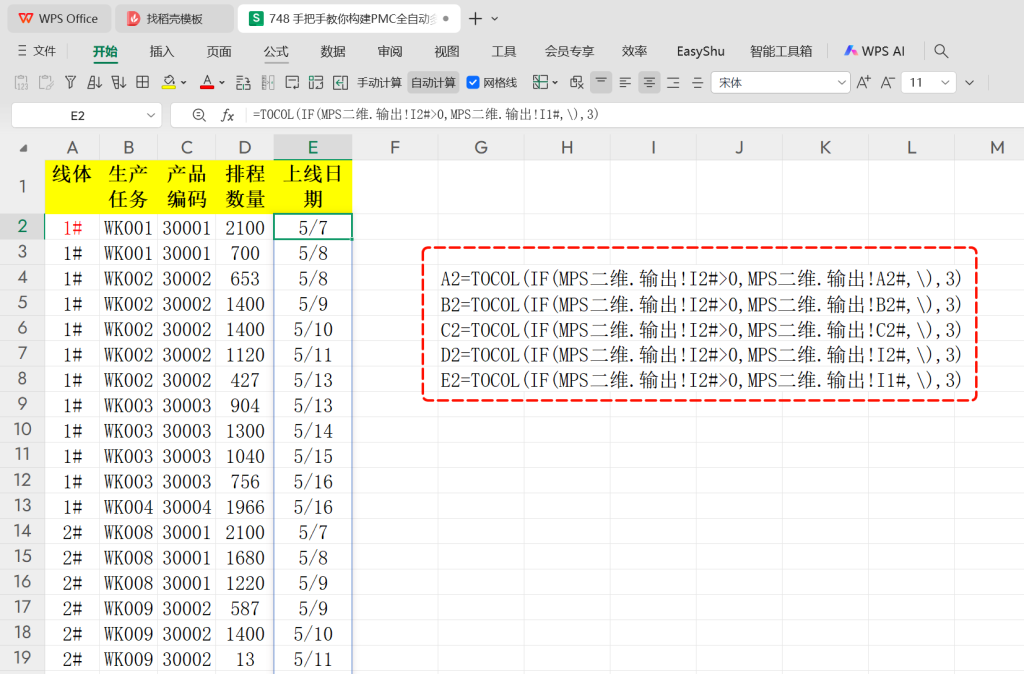This screenshot has width=1024, height=674.
Task: Toggle top vertical alignment
Action: coord(601,82)
